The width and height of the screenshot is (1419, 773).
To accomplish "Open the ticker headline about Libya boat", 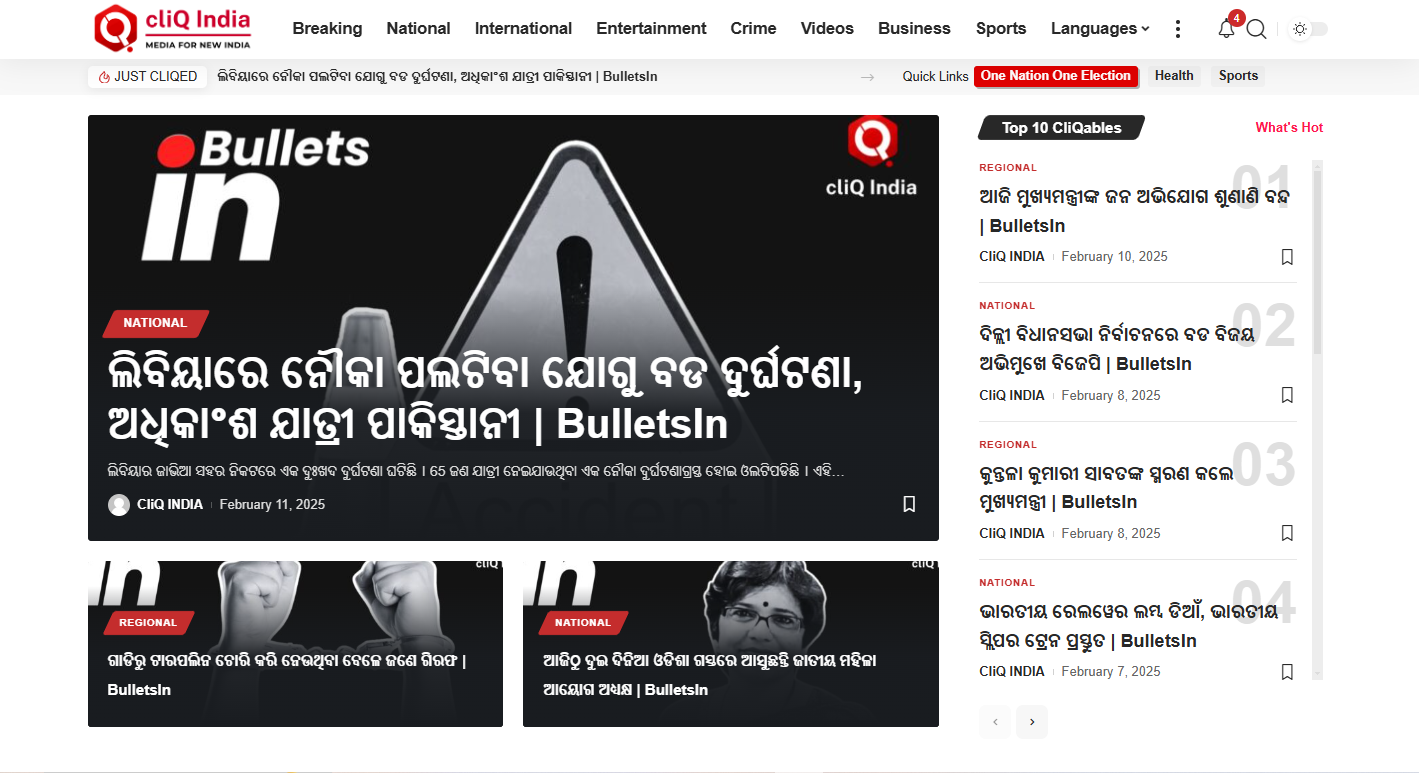I will click(x=437, y=76).
